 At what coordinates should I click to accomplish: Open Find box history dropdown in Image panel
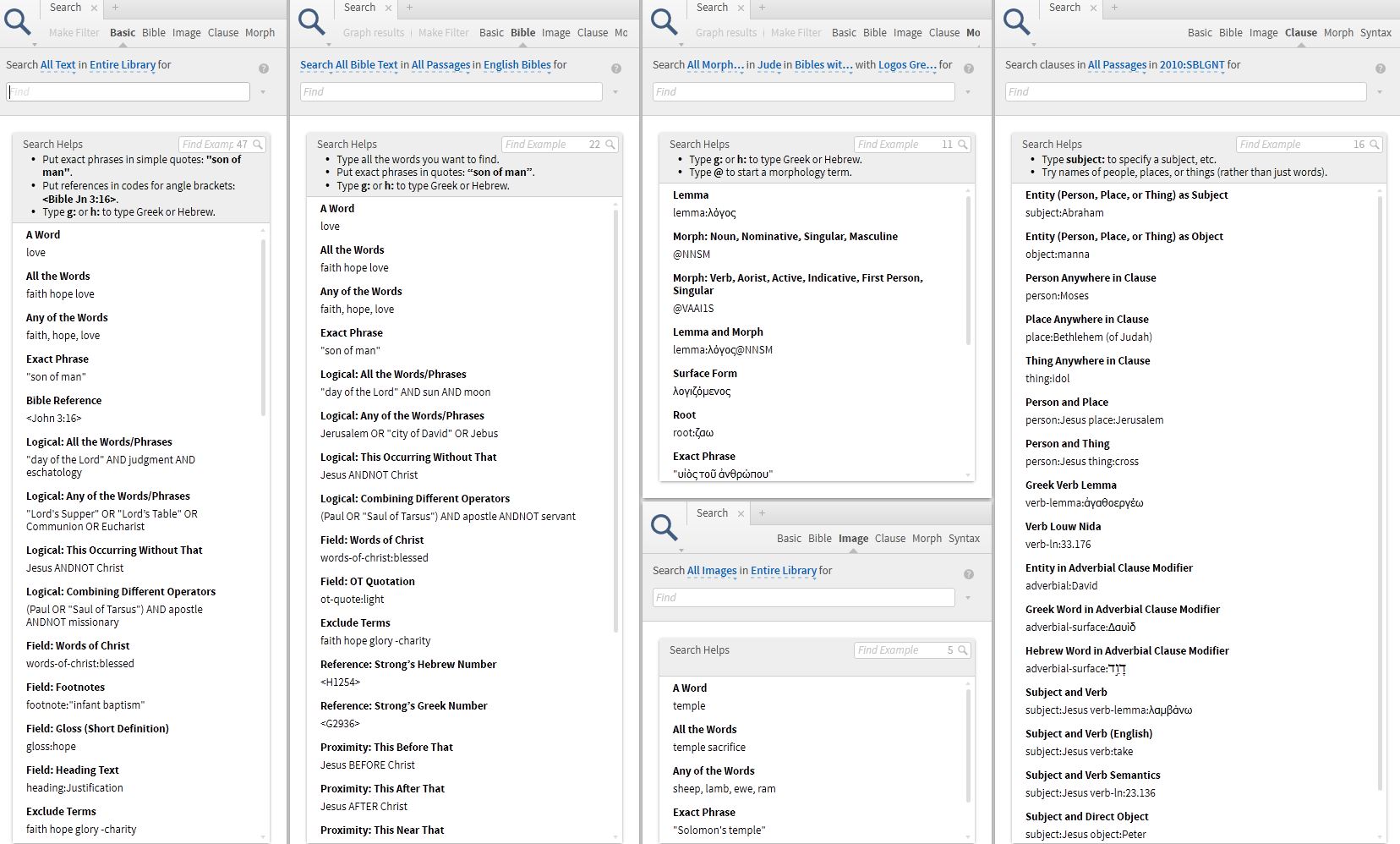click(x=968, y=598)
